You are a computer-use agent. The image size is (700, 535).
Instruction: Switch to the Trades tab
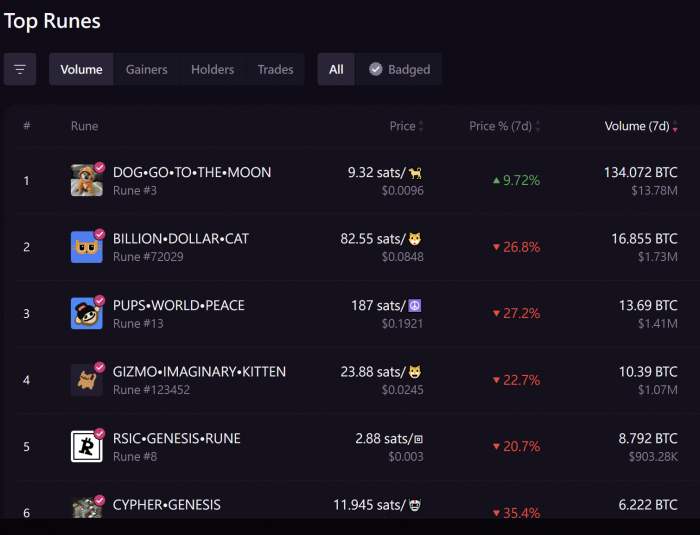pyautogui.click(x=275, y=69)
